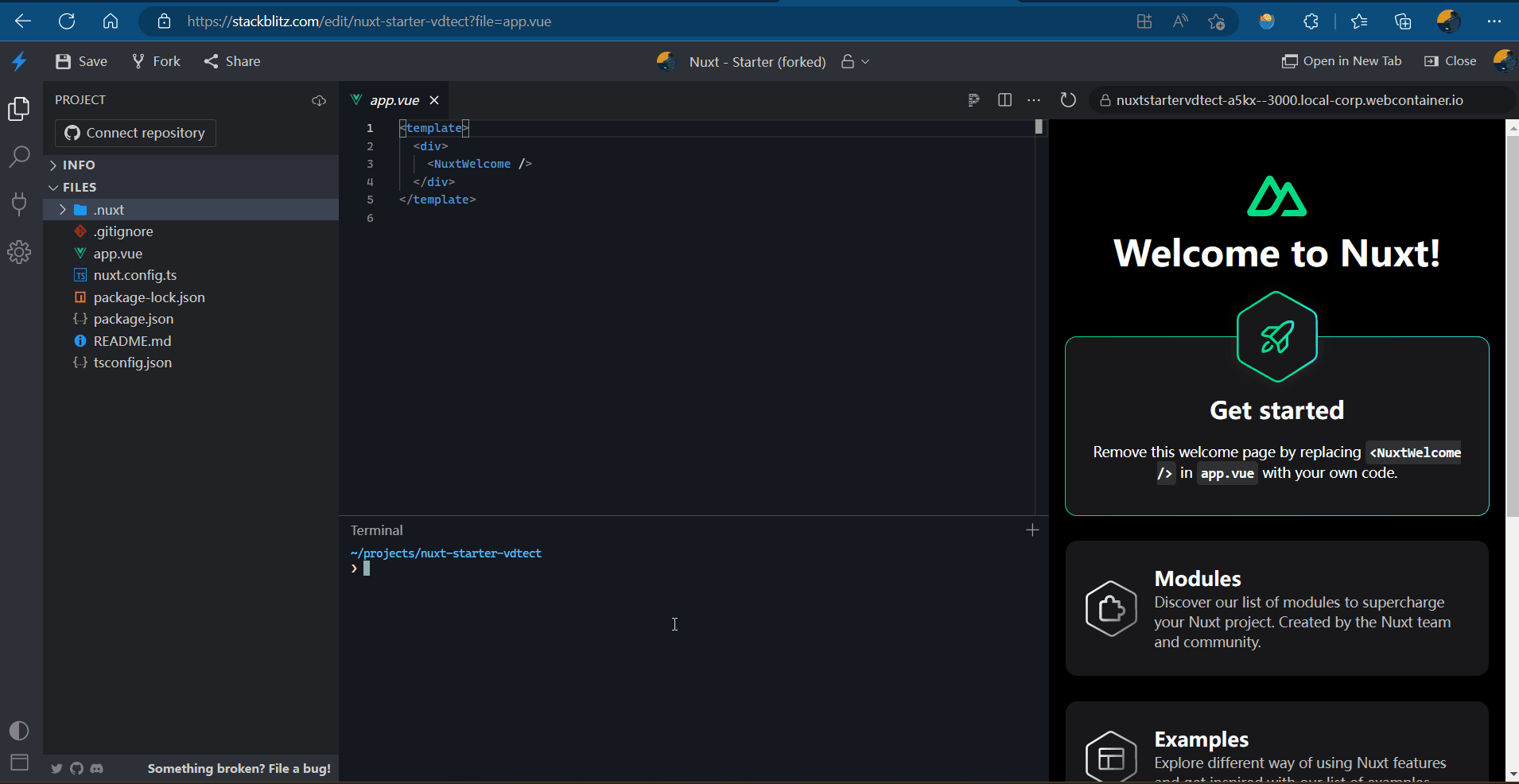Open the browser Favorites list icon
Viewport: 1519px width, 784px height.
[1359, 21]
